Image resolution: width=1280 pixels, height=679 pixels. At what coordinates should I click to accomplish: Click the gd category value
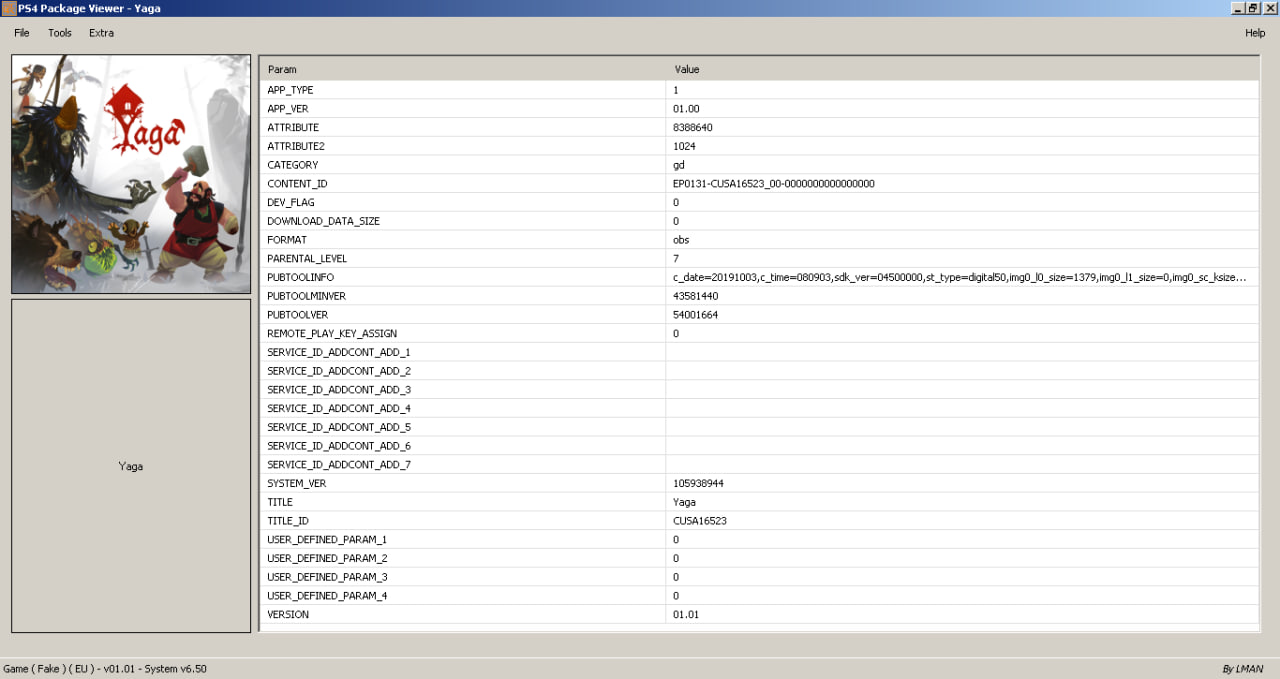679,165
